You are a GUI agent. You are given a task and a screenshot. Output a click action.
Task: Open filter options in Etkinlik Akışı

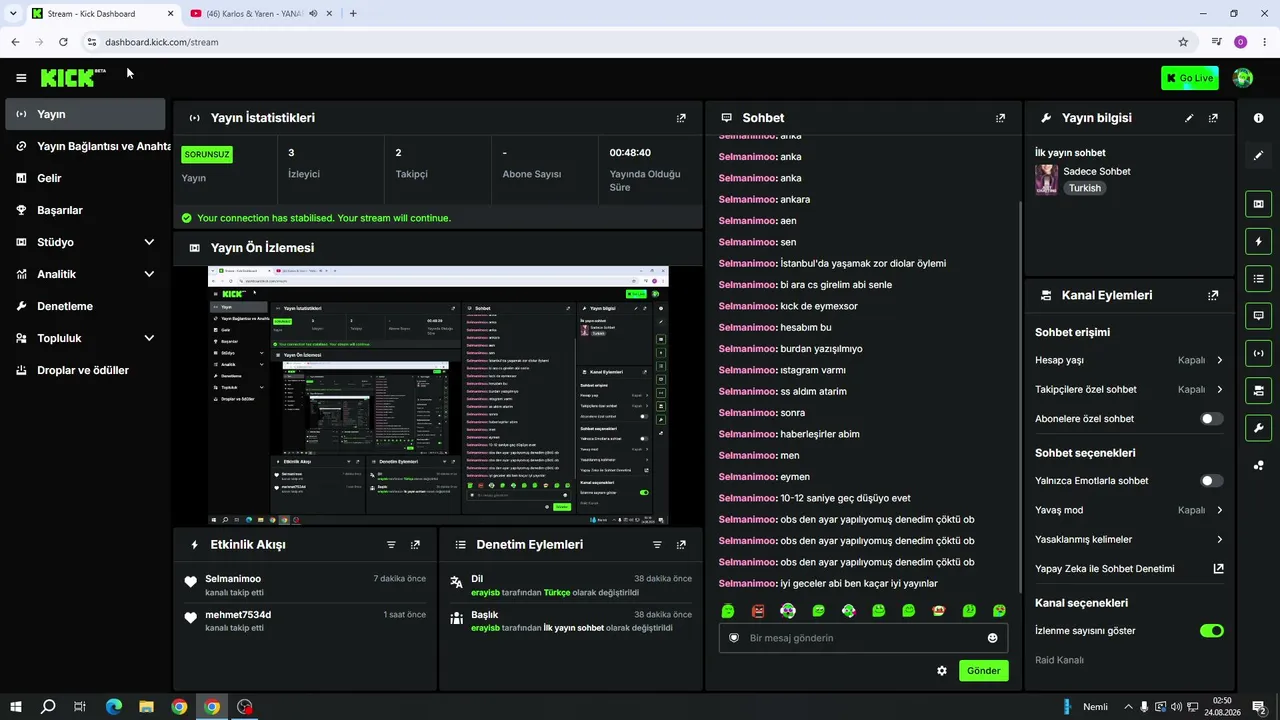[x=391, y=545]
